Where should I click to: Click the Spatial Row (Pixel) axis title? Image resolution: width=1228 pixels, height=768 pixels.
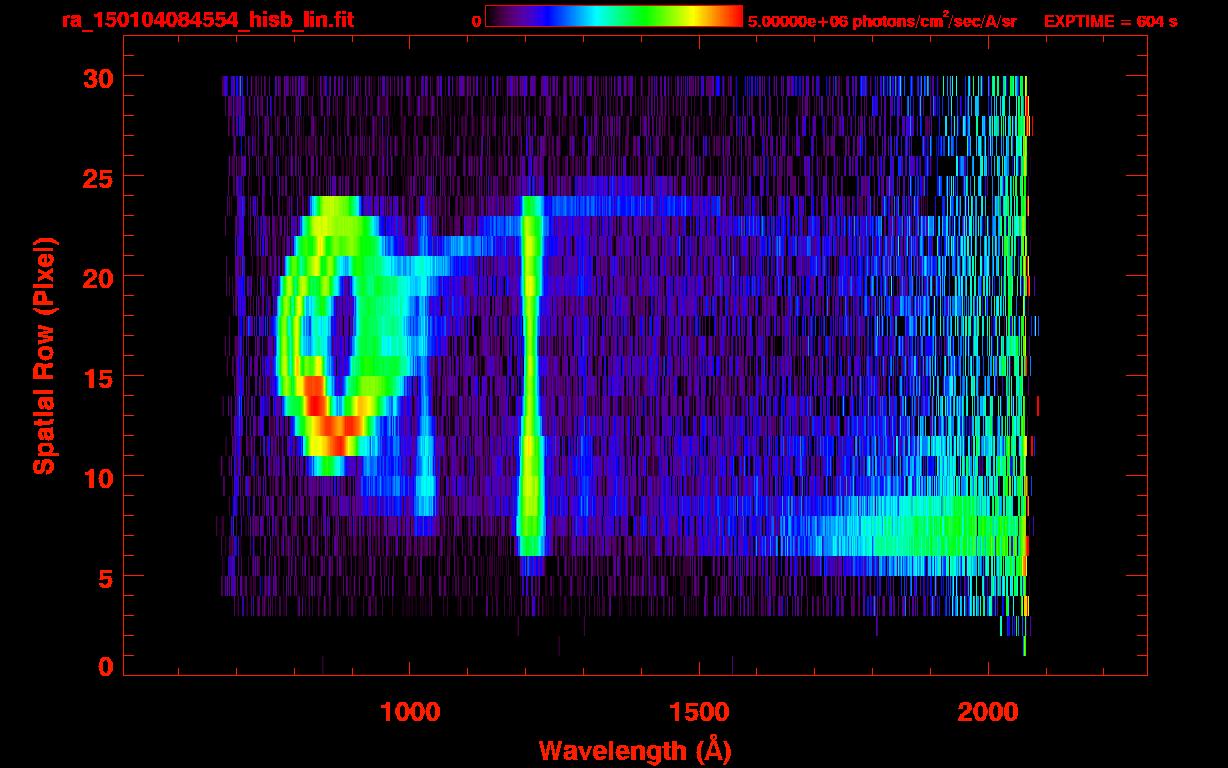[x=43, y=355]
